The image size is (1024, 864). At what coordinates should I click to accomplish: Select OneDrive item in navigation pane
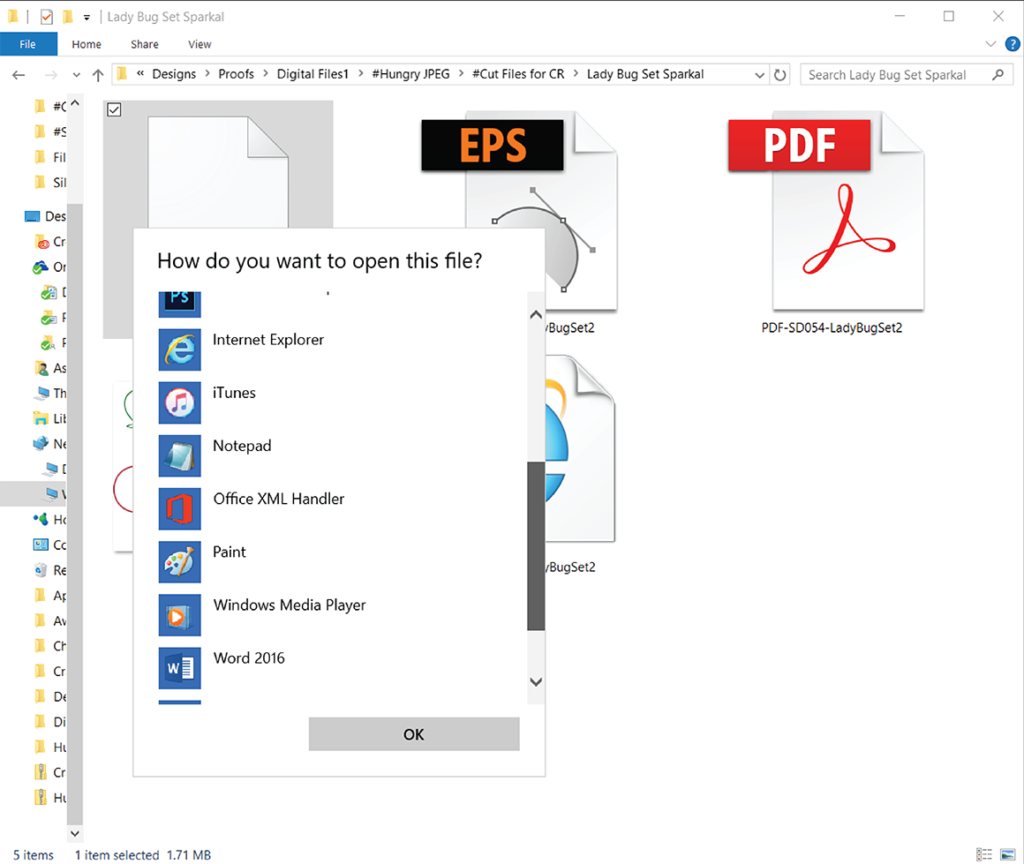(x=49, y=267)
